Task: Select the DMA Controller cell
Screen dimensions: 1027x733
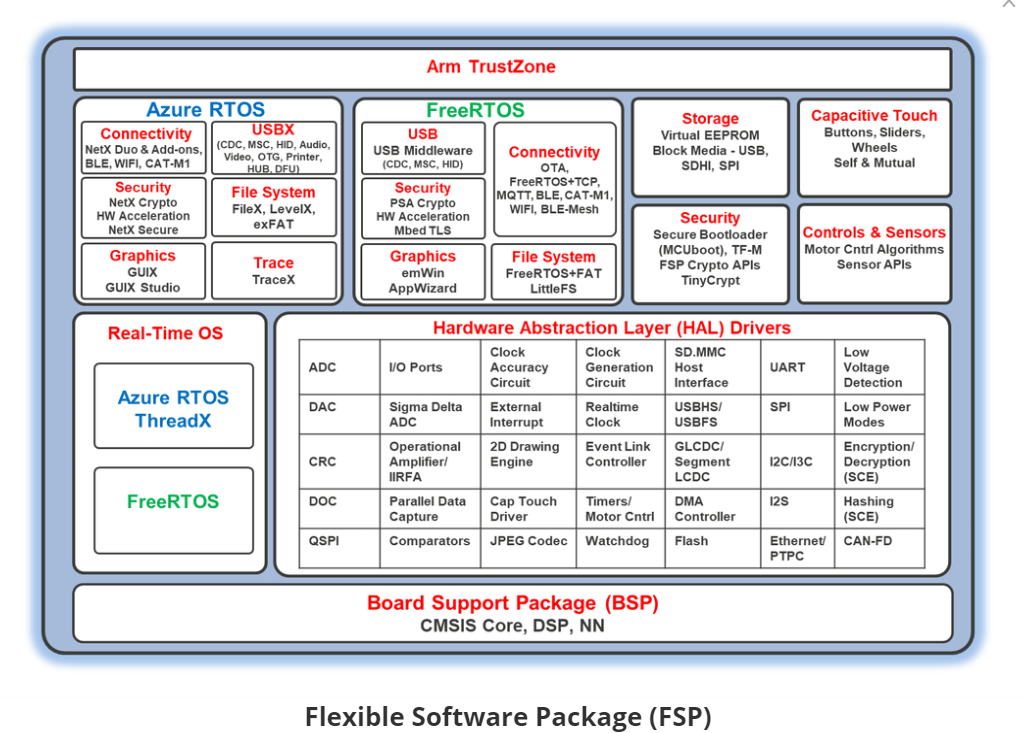Action: (713, 509)
